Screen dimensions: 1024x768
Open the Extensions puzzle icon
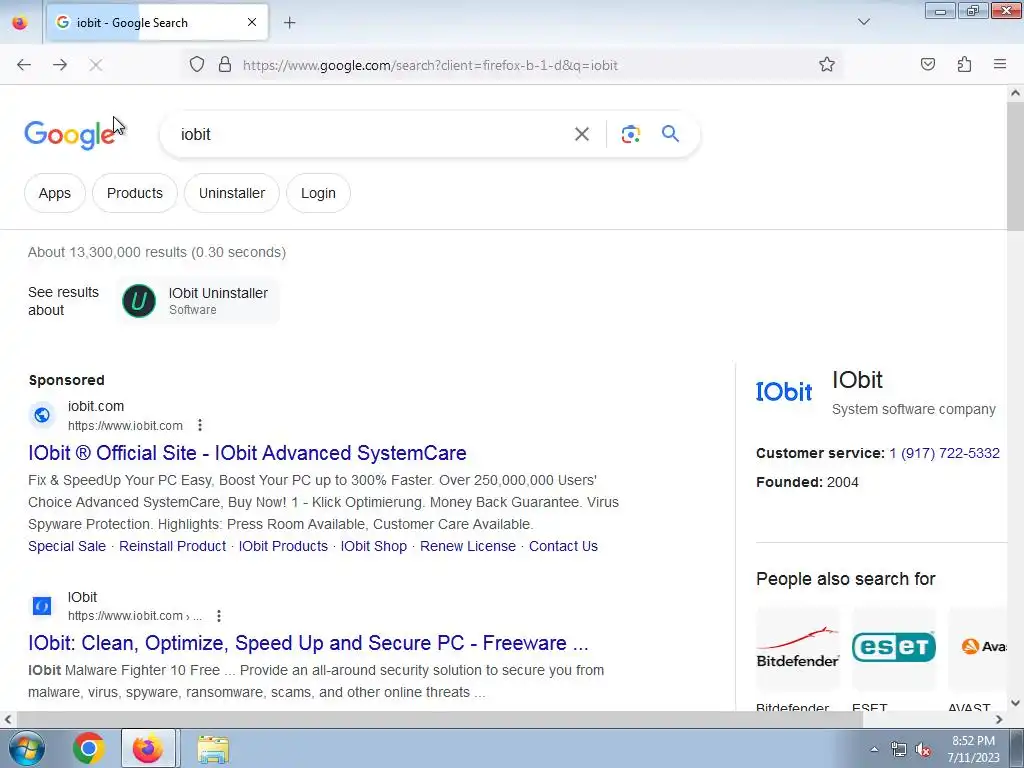tap(964, 64)
